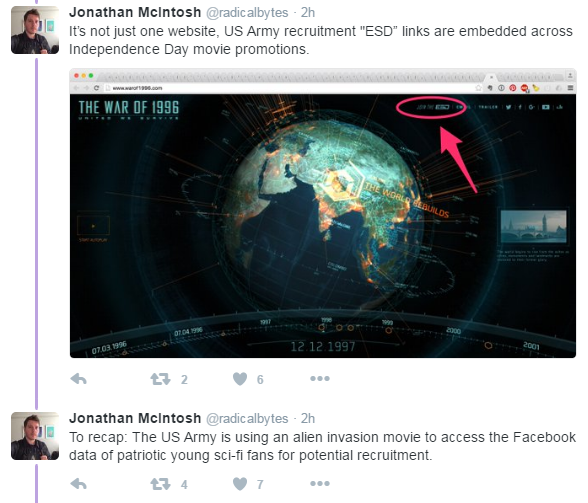This screenshot has width=588, height=503.
Task: Open the London bridge thumbnail panel
Action: pyautogui.click(x=534, y=226)
